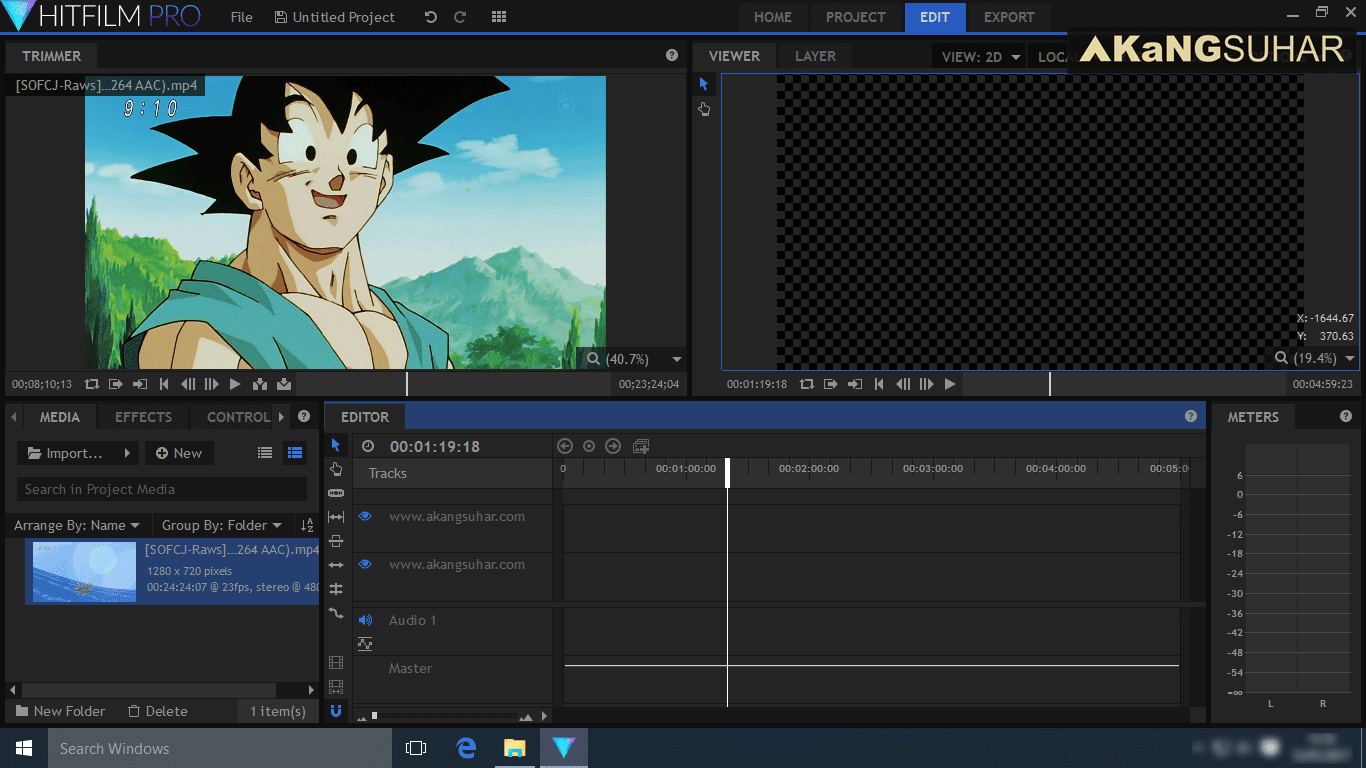Viewport: 1366px width, 768px height.
Task: Select the Hand tool in the Editor toolbar
Action: click(336, 469)
